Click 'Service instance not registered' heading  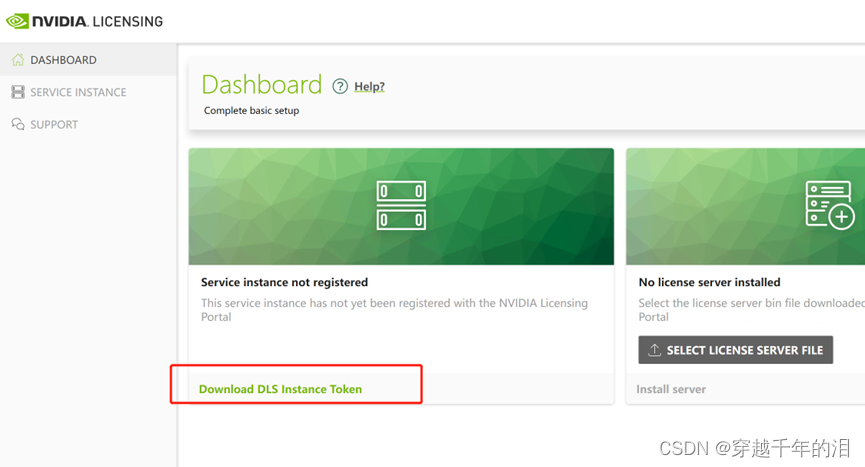284,282
